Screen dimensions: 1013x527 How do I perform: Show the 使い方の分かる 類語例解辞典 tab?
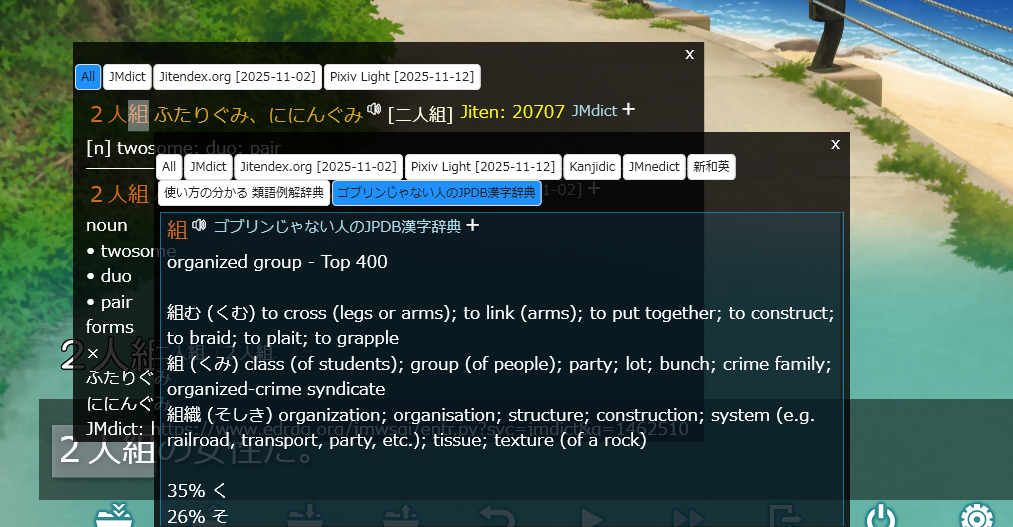pos(243,192)
